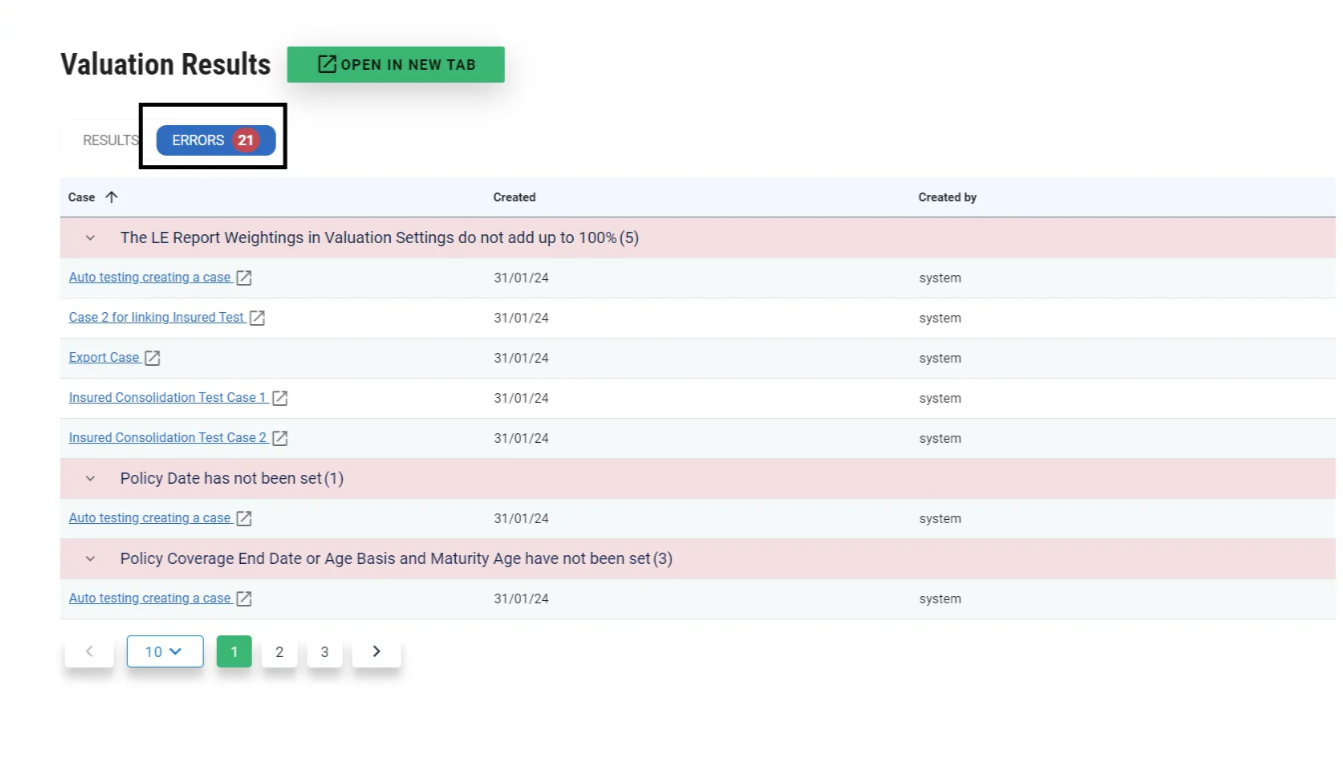Click Open In New Tab button
1343x758 pixels.
[x=396, y=65]
